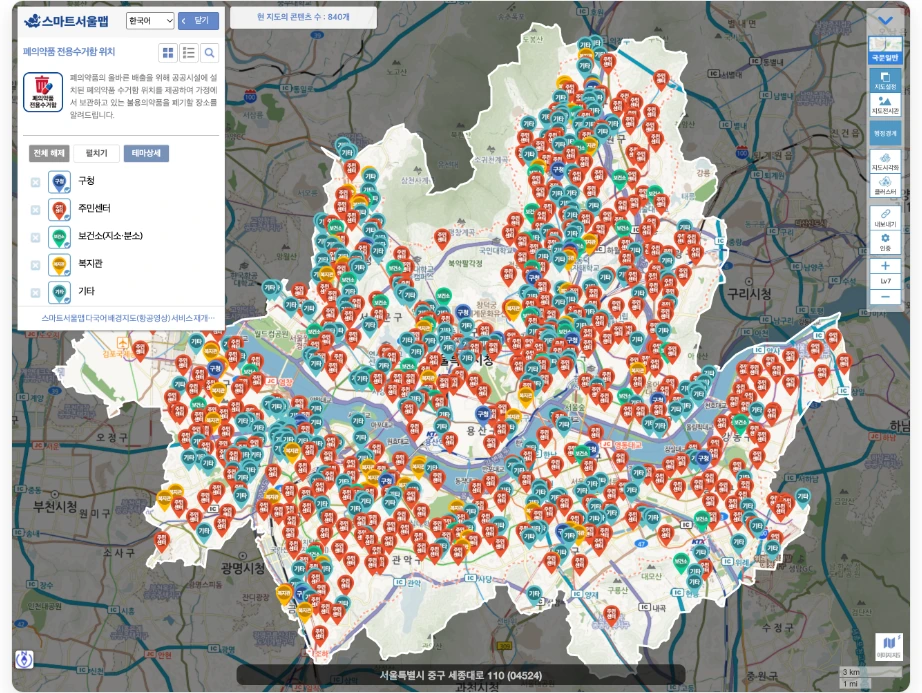Uncheck the 구청 layer checkbox
Viewport: 922px width, 693px height.
(35, 182)
